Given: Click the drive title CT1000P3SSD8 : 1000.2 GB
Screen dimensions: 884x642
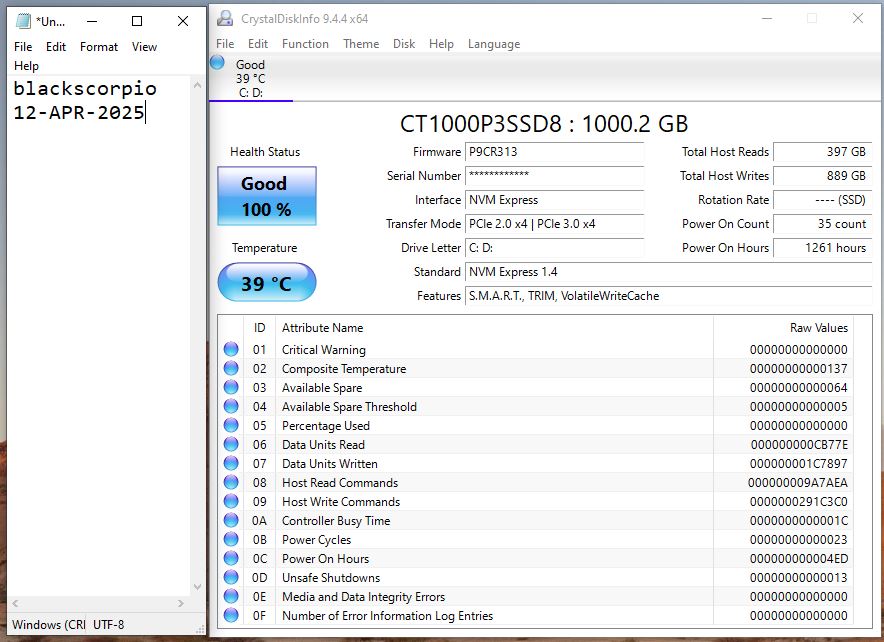Looking at the screenshot, I should [x=544, y=124].
